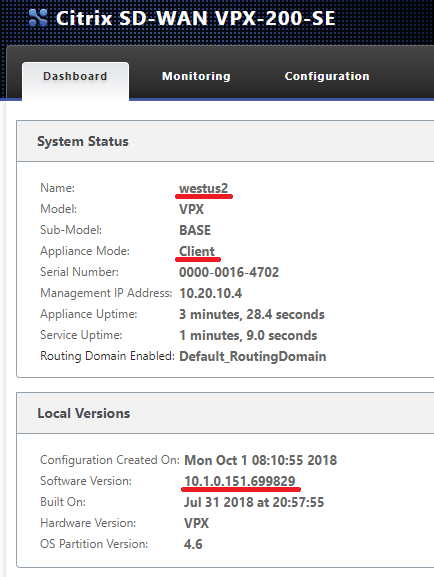Switch to the Monitoring tab
Screen dimensions: 434x577
[196, 76]
